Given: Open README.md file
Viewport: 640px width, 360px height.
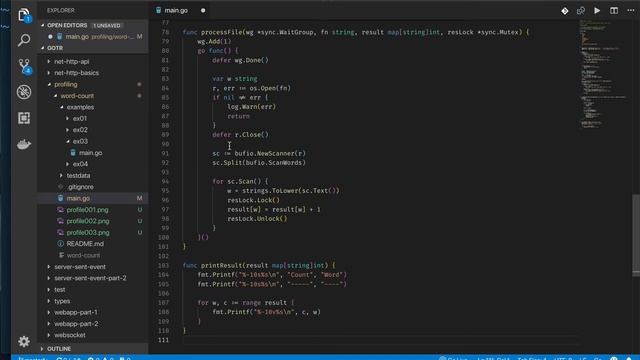Looking at the screenshot, I should pyautogui.click(x=85, y=244).
